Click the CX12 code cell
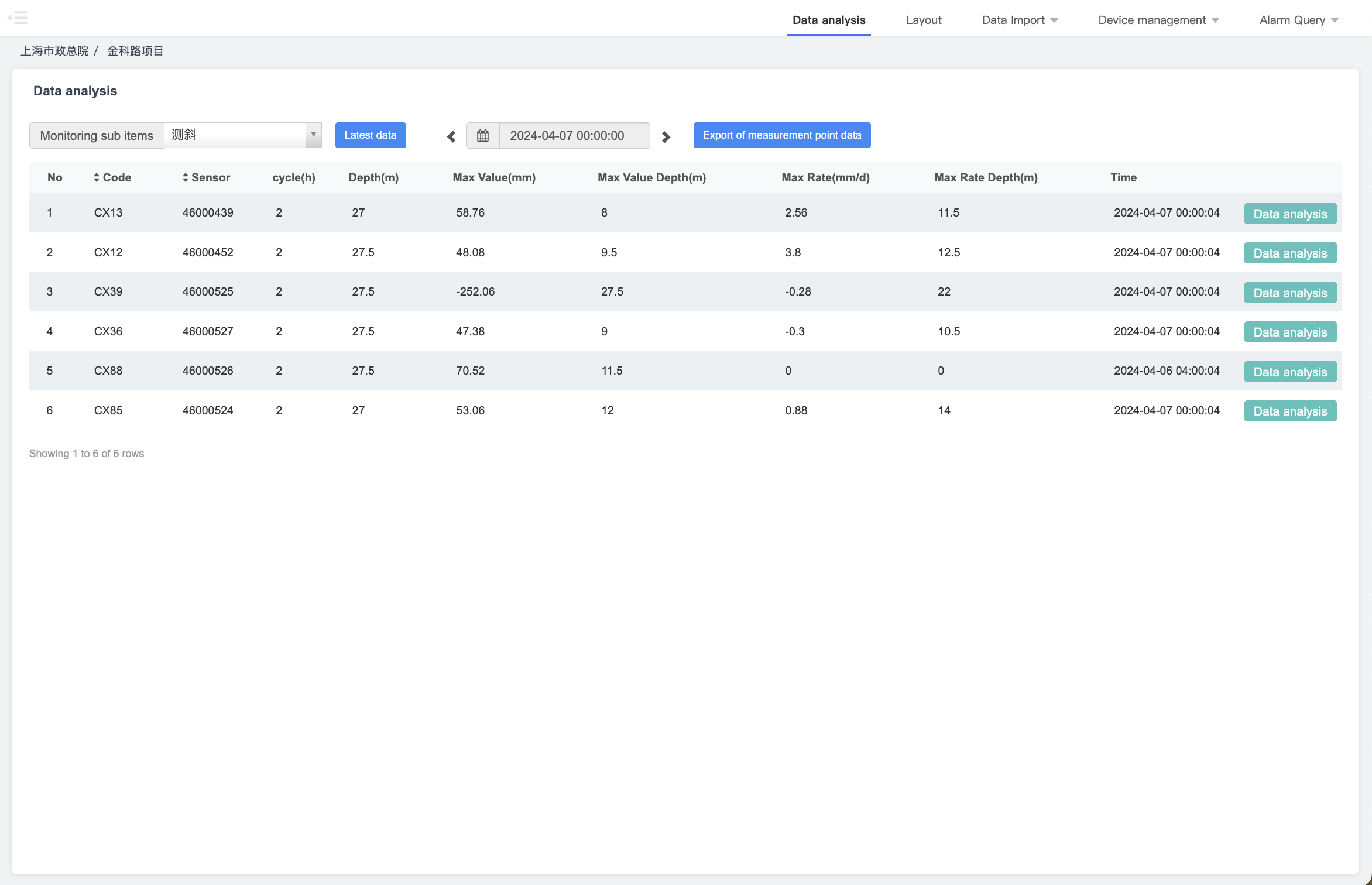Screen dimensions: 1372x885 point(108,252)
